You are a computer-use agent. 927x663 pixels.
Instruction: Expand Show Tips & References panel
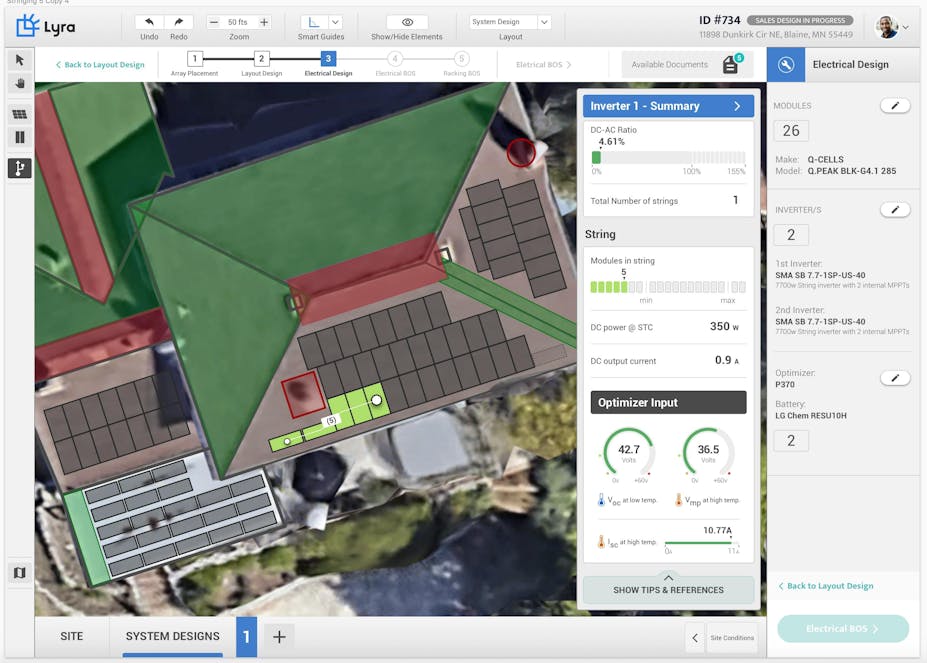[x=668, y=589]
